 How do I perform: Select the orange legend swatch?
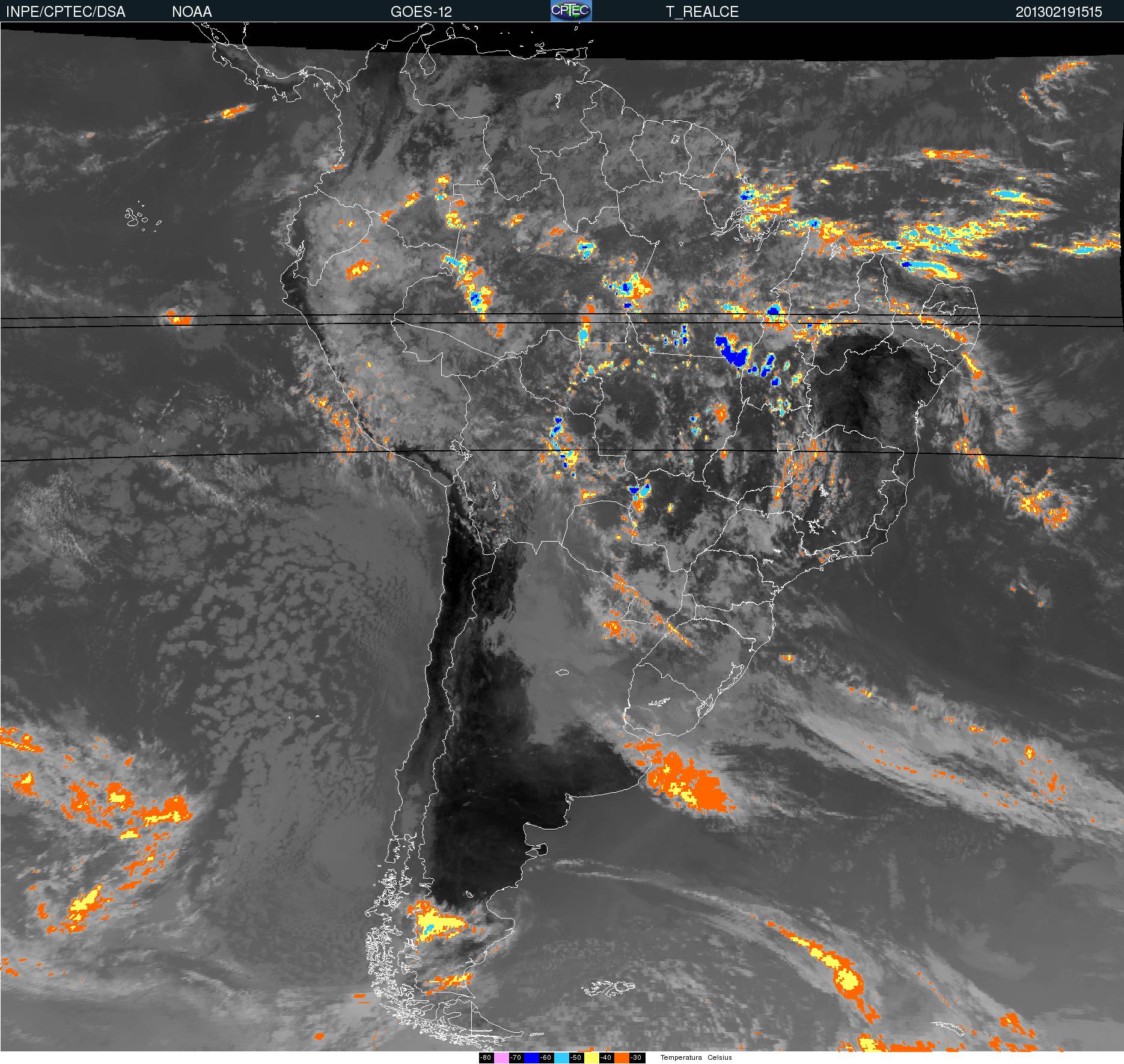tap(622, 1057)
